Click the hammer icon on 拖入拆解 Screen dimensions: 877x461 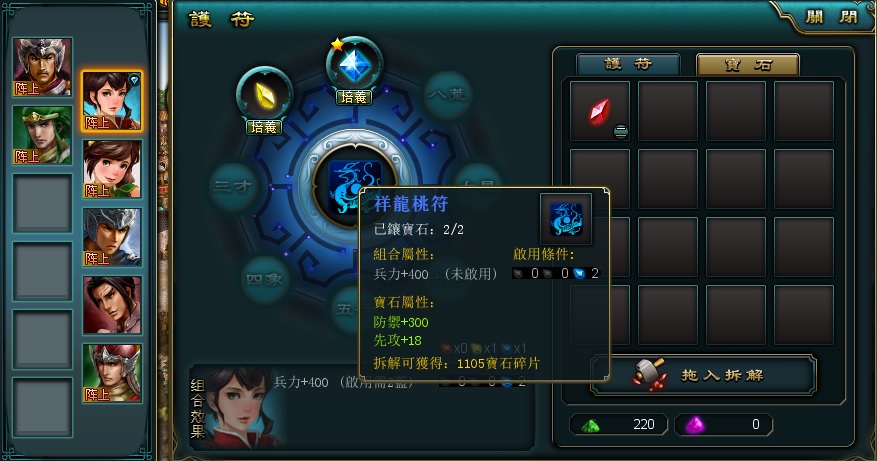click(x=649, y=374)
